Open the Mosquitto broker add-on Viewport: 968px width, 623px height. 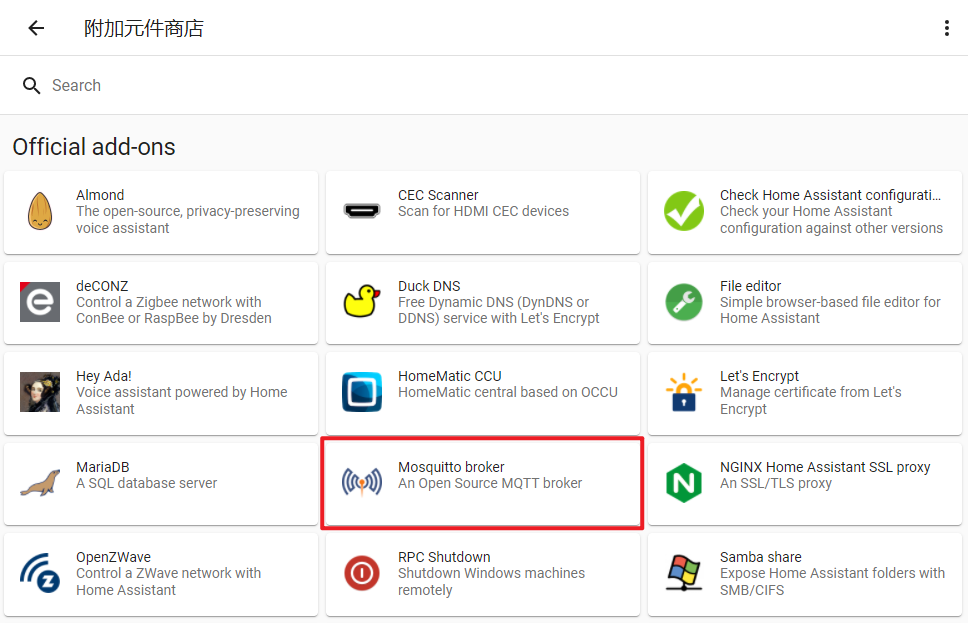[x=482, y=483]
